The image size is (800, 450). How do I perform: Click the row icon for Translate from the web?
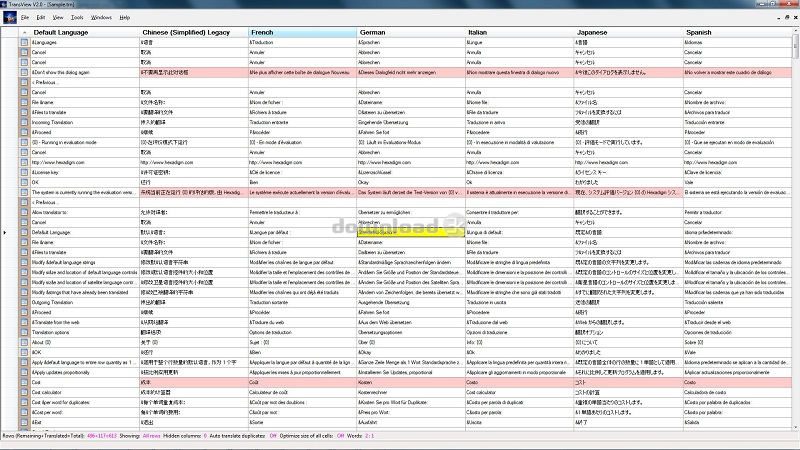[24, 322]
